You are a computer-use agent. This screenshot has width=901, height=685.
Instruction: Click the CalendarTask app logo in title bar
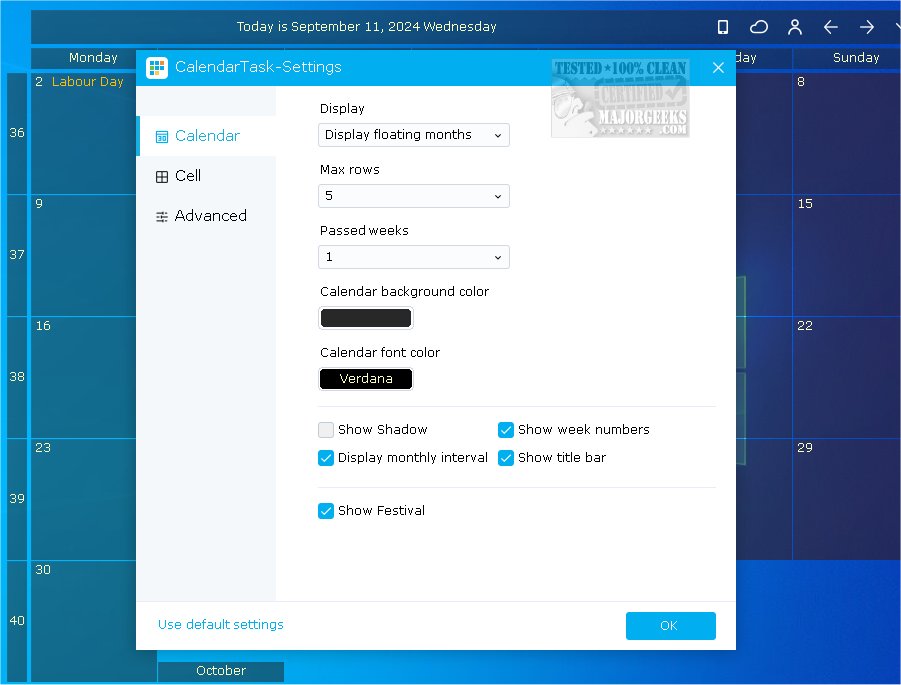tap(157, 67)
